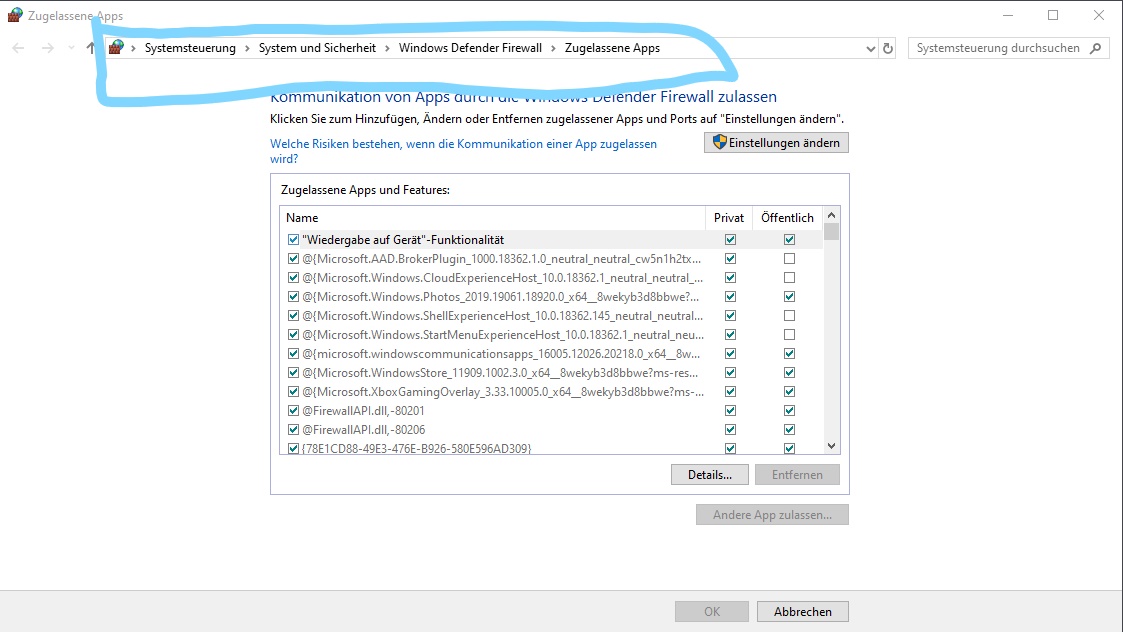This screenshot has height=632, width=1123.
Task: Select the windowscommunicationsapps list row
Action: coord(551,353)
